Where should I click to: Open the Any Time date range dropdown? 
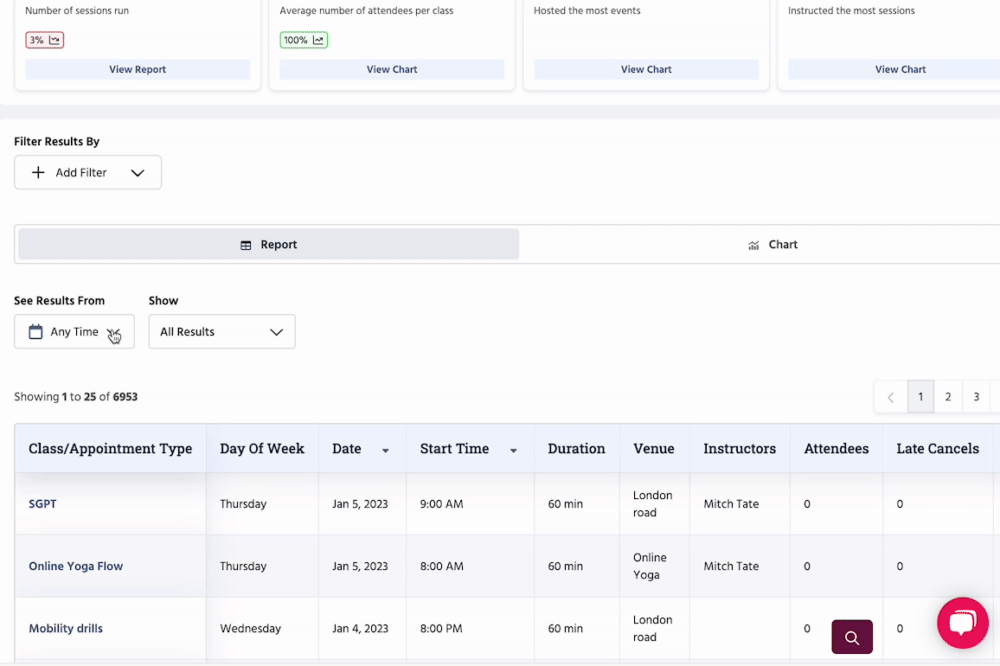(x=75, y=332)
